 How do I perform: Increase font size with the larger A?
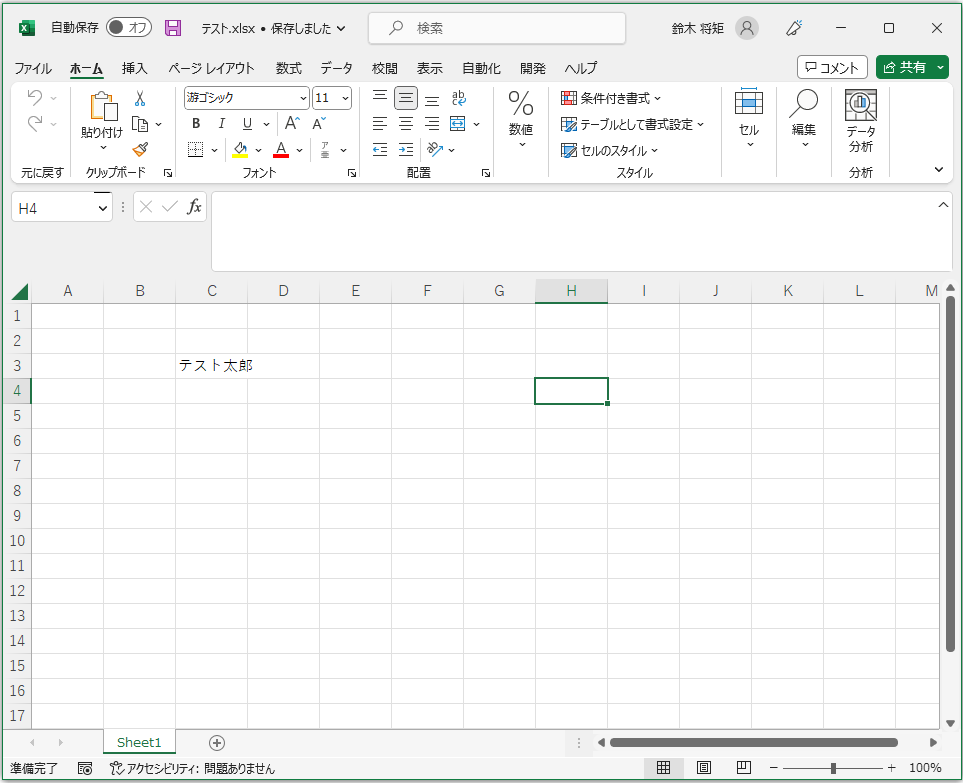pyautogui.click(x=292, y=123)
